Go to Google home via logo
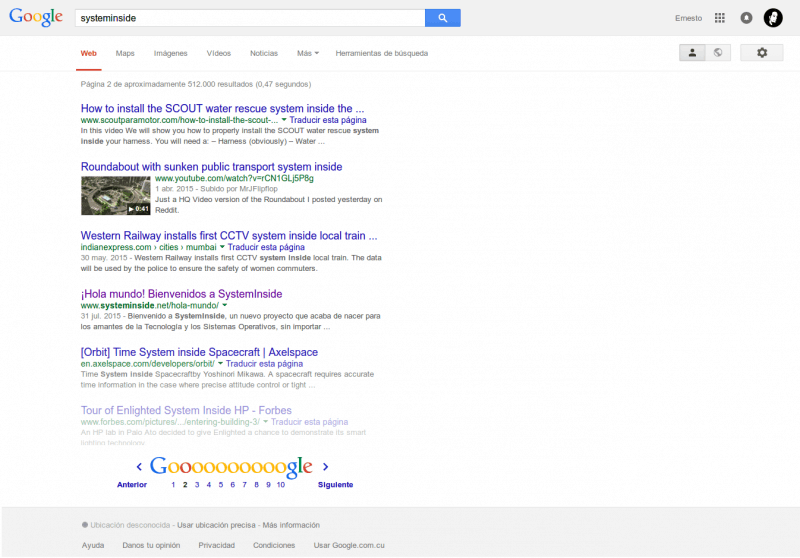 click(36, 17)
